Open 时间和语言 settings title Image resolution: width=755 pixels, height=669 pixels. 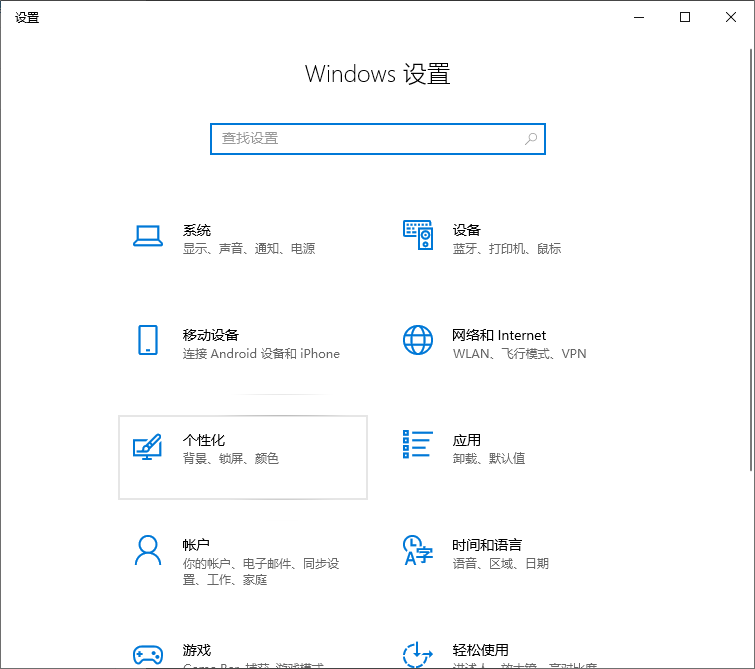tap(487, 545)
